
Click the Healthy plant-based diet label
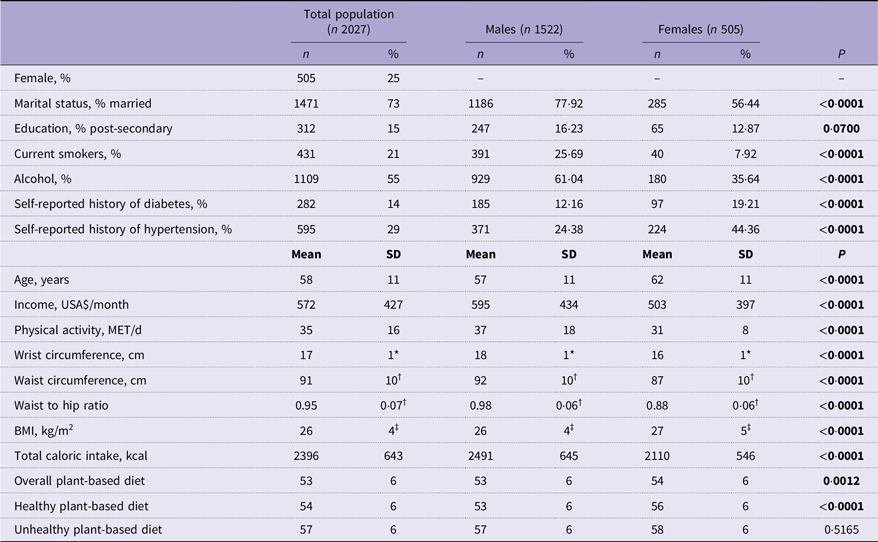(x=81, y=506)
